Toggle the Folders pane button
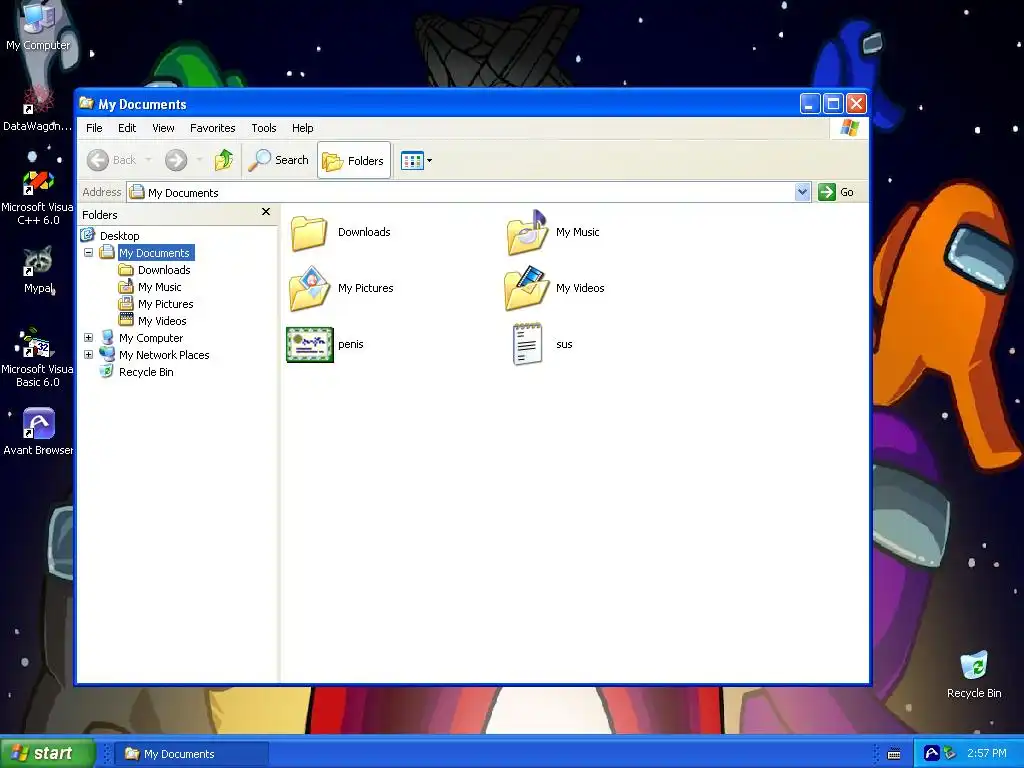 pyautogui.click(x=354, y=160)
